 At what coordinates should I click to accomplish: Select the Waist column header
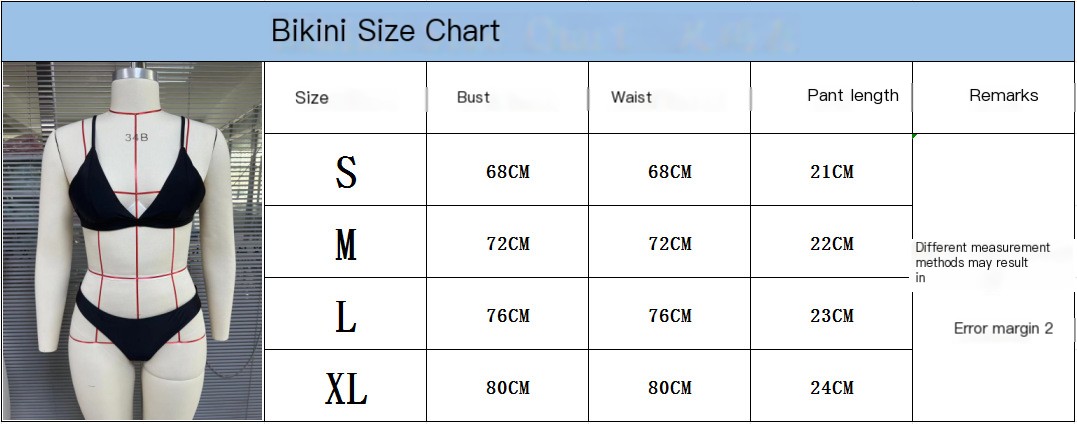(631, 97)
